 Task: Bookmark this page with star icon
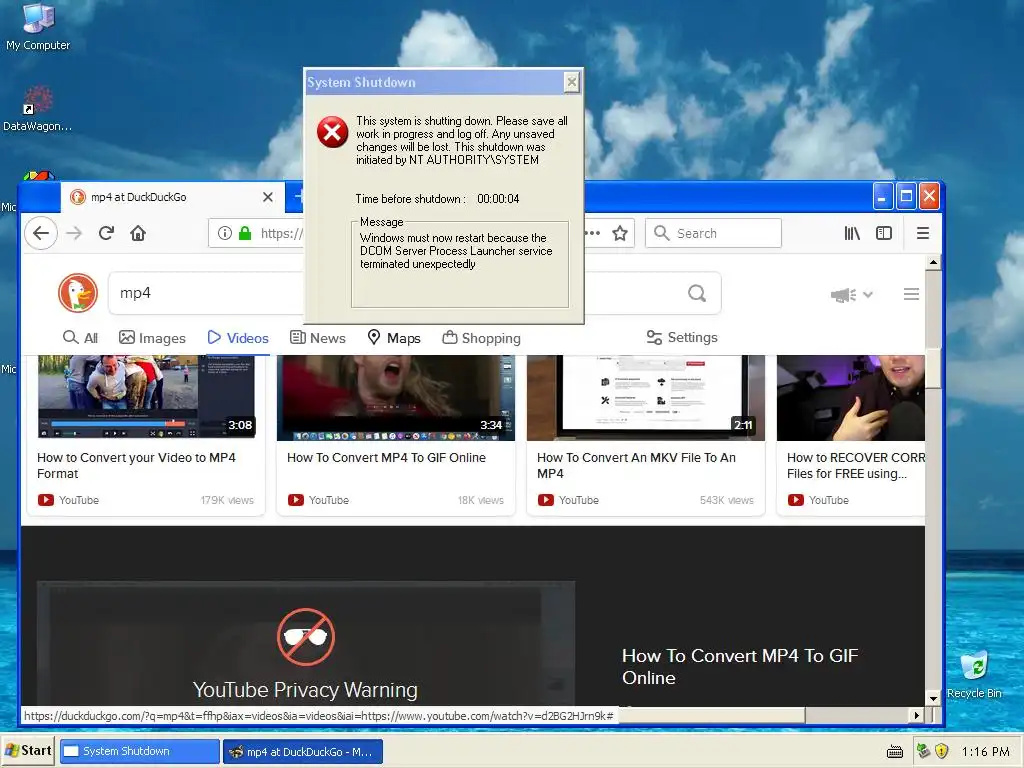point(620,233)
